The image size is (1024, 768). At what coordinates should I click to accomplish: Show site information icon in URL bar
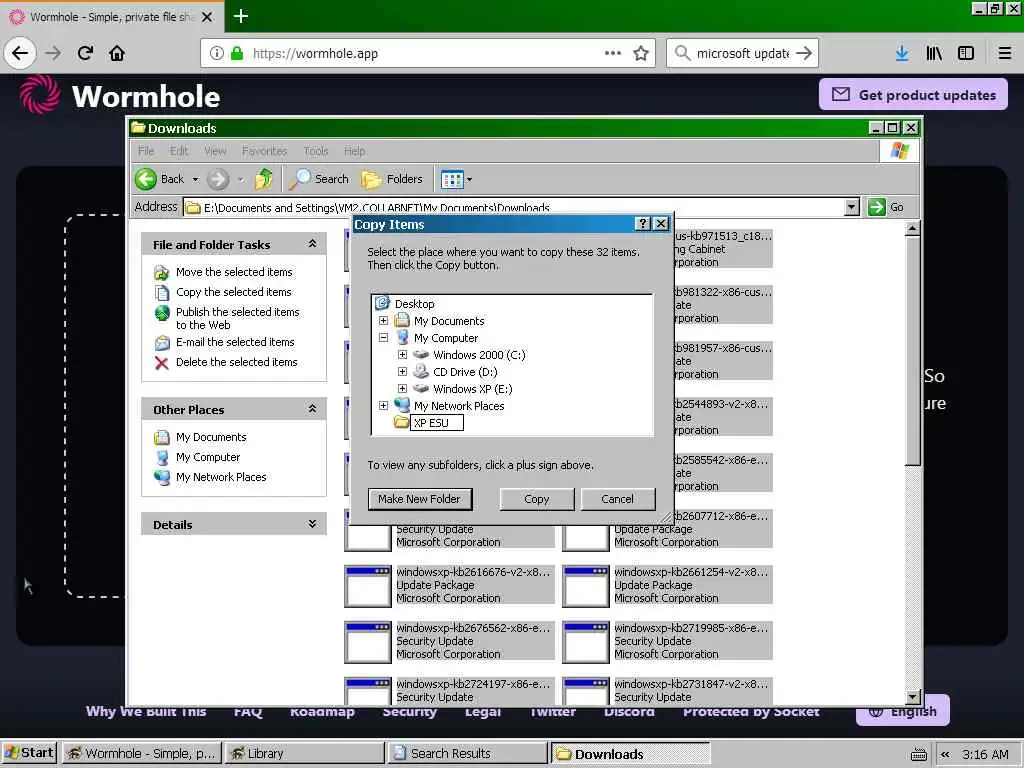216,53
